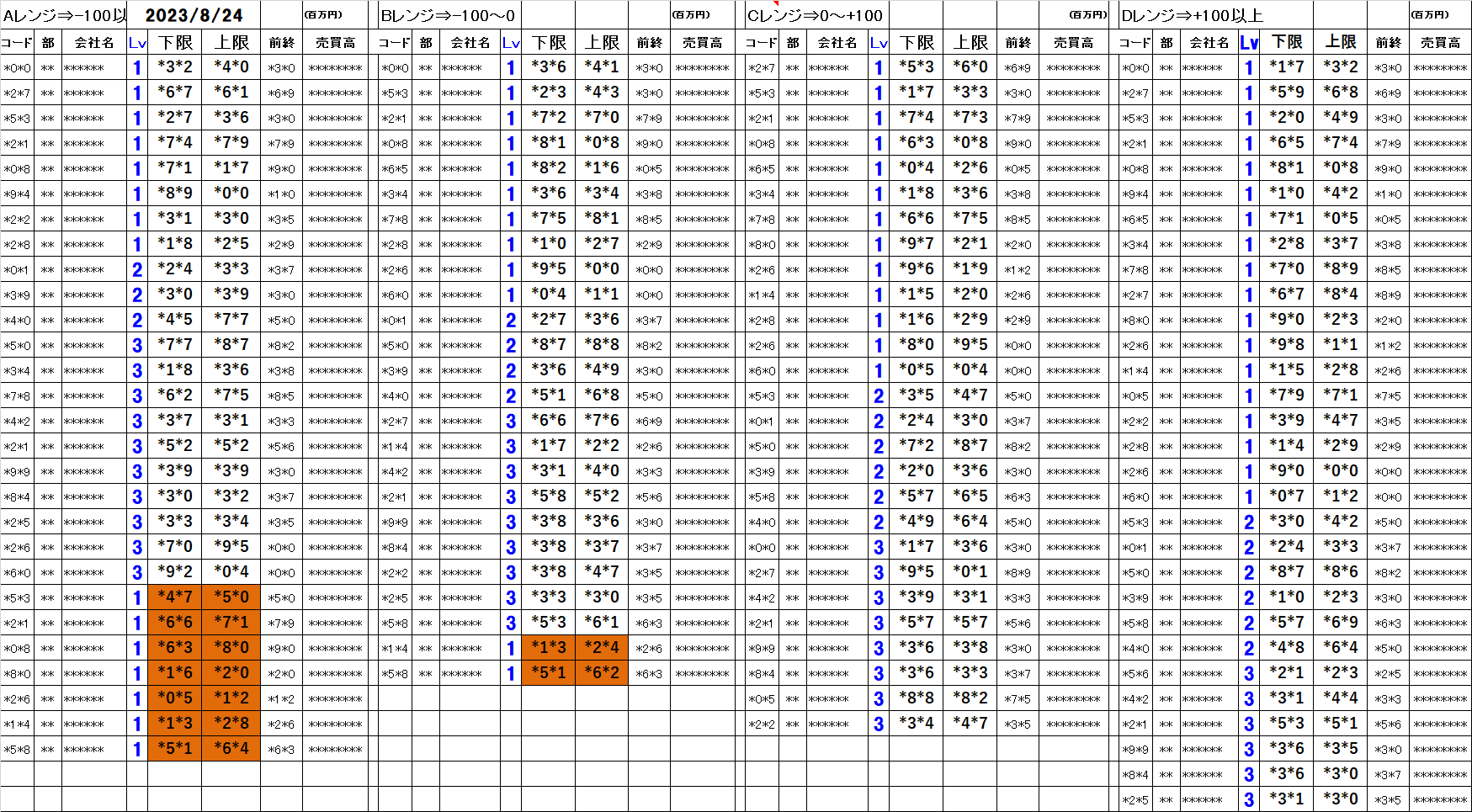Image resolution: width=1472 pixels, height=812 pixels.
Task: Click A range 下限 value *9*2
Action: pos(175,572)
